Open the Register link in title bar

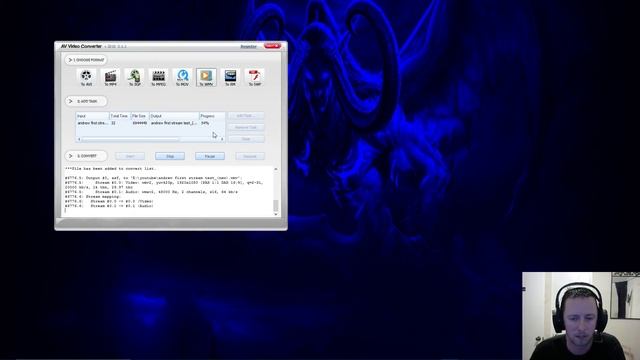tap(248, 47)
